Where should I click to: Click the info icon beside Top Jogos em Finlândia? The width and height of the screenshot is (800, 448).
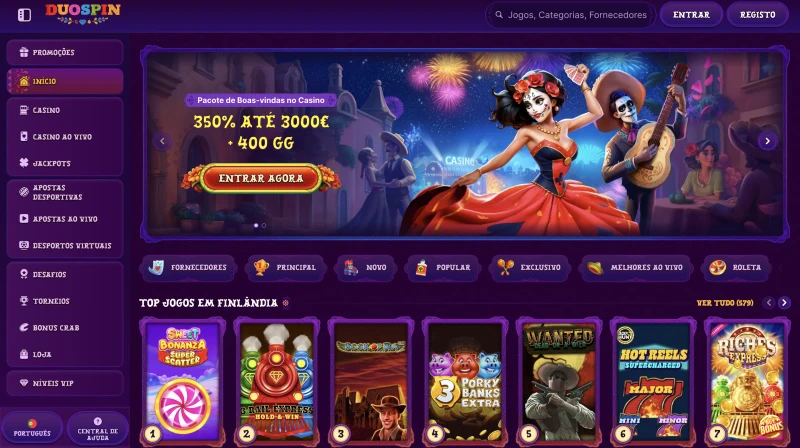pyautogui.click(x=286, y=303)
